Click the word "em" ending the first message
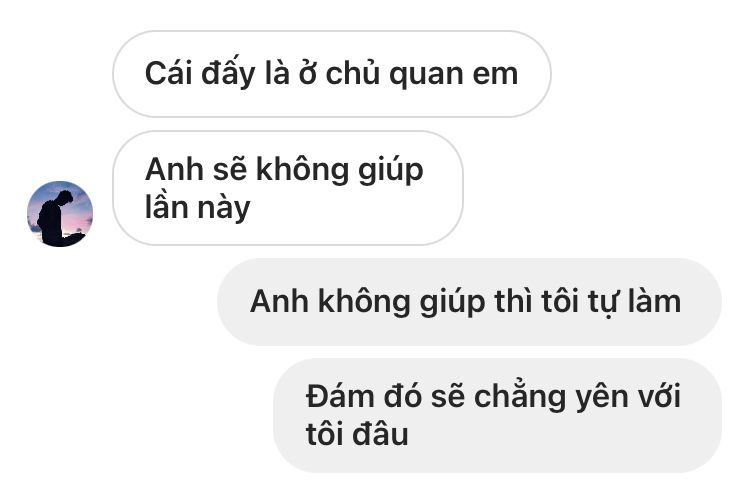 tap(496, 75)
